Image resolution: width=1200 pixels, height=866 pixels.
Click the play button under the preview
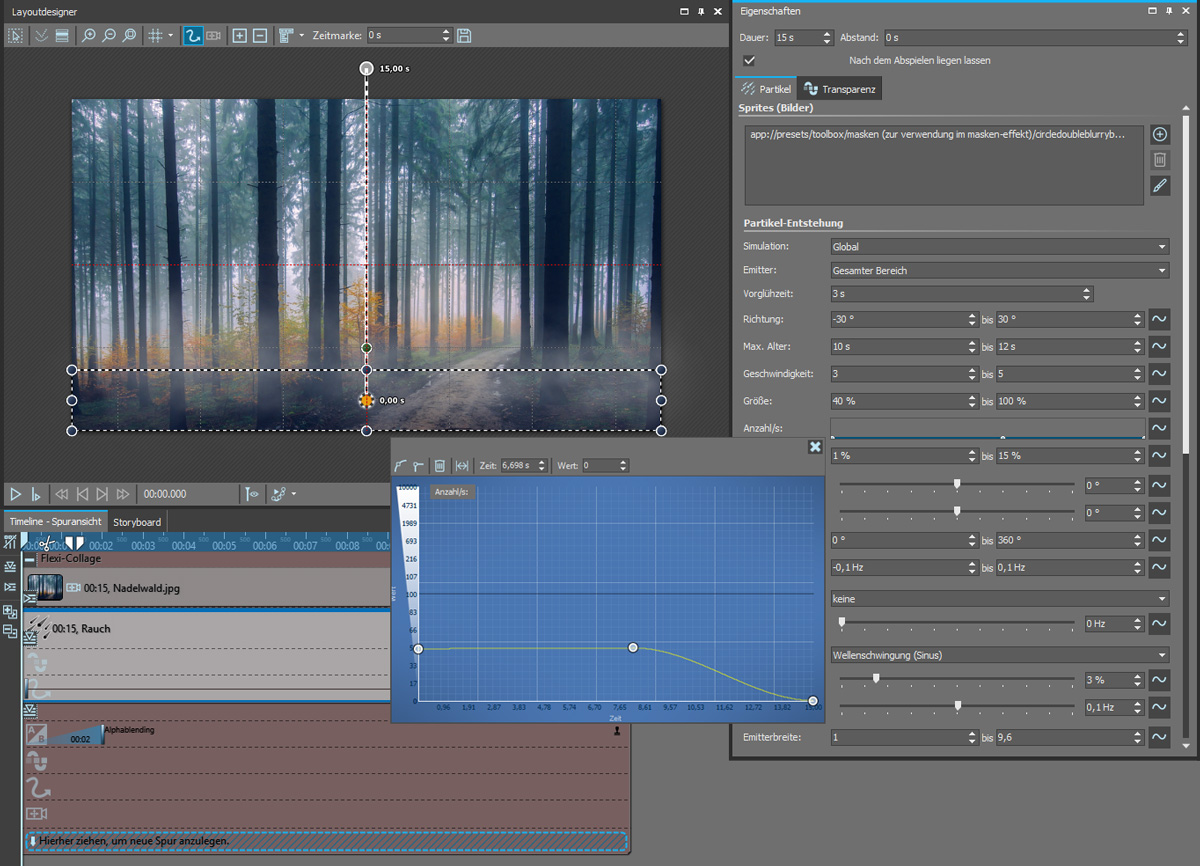point(15,494)
